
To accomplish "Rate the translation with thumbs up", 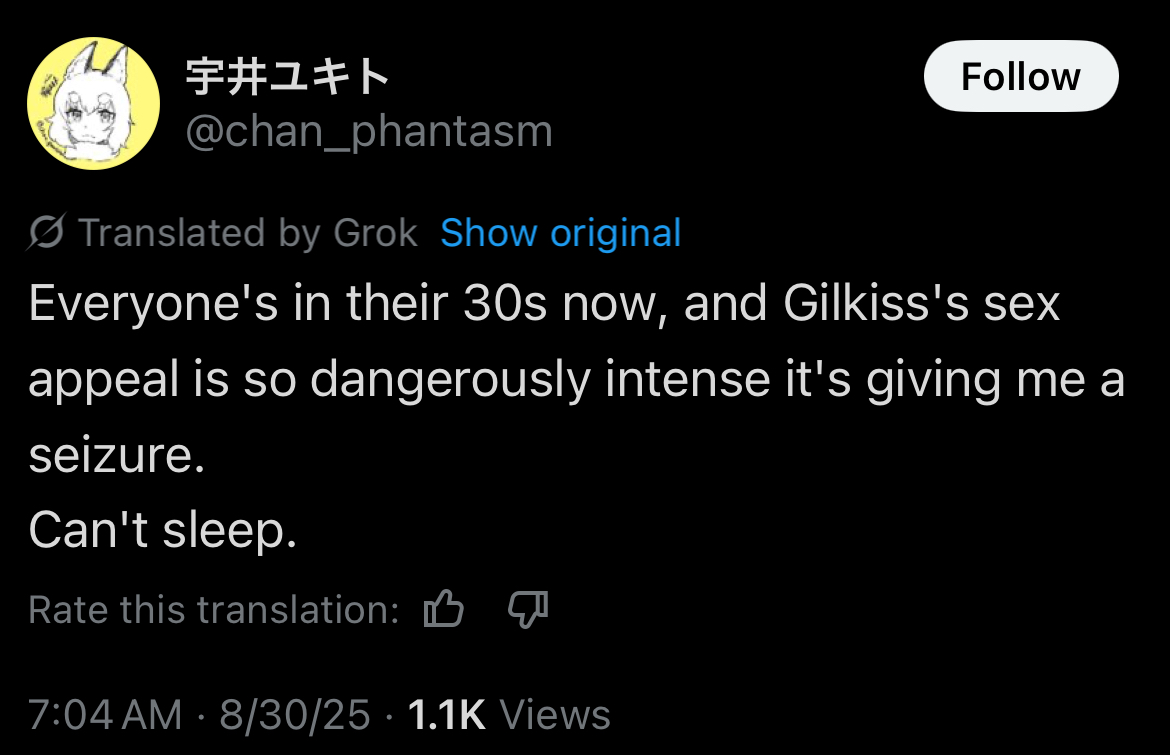I will (443, 609).
